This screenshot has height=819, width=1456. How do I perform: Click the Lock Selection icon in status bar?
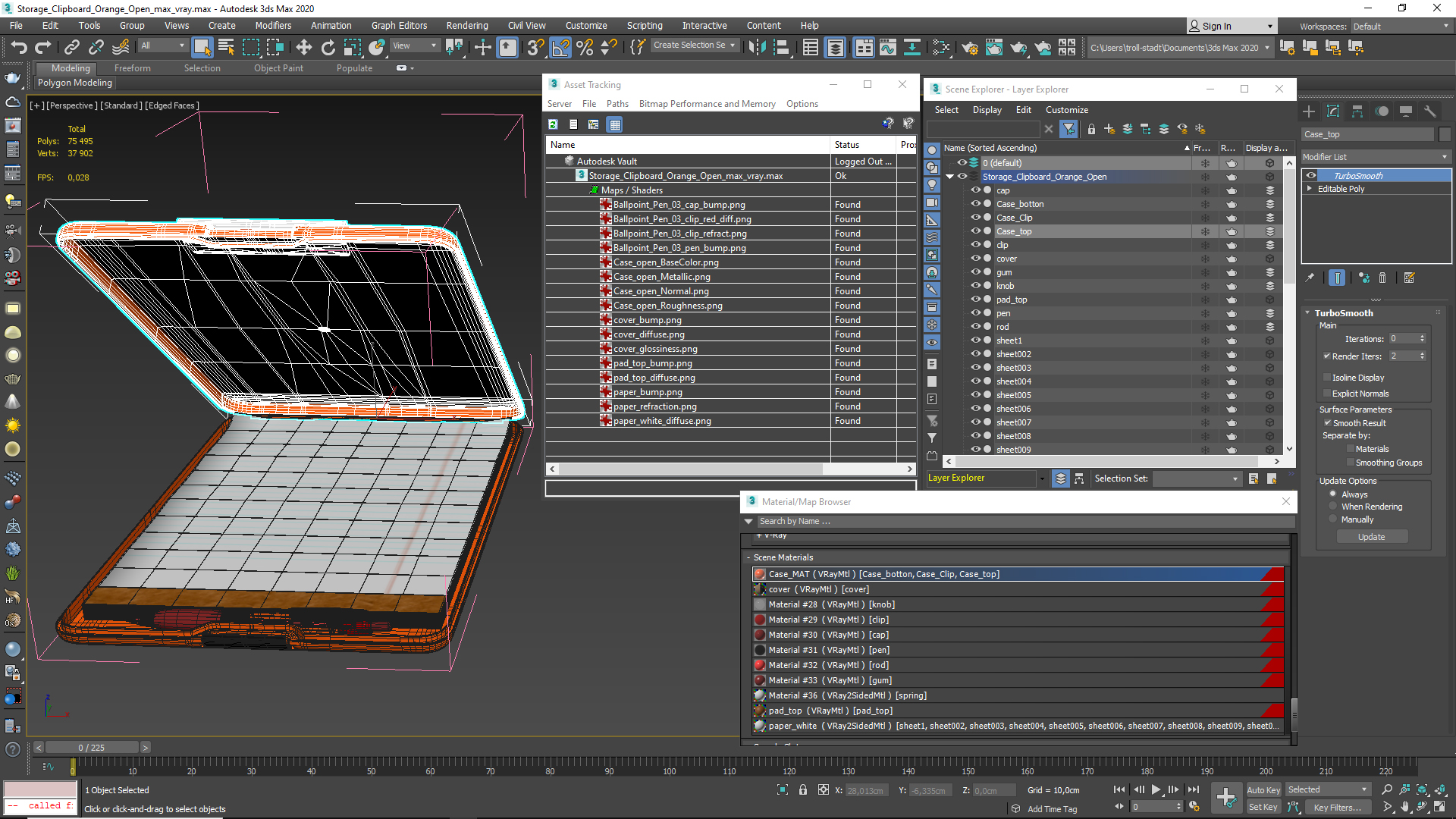click(x=803, y=790)
